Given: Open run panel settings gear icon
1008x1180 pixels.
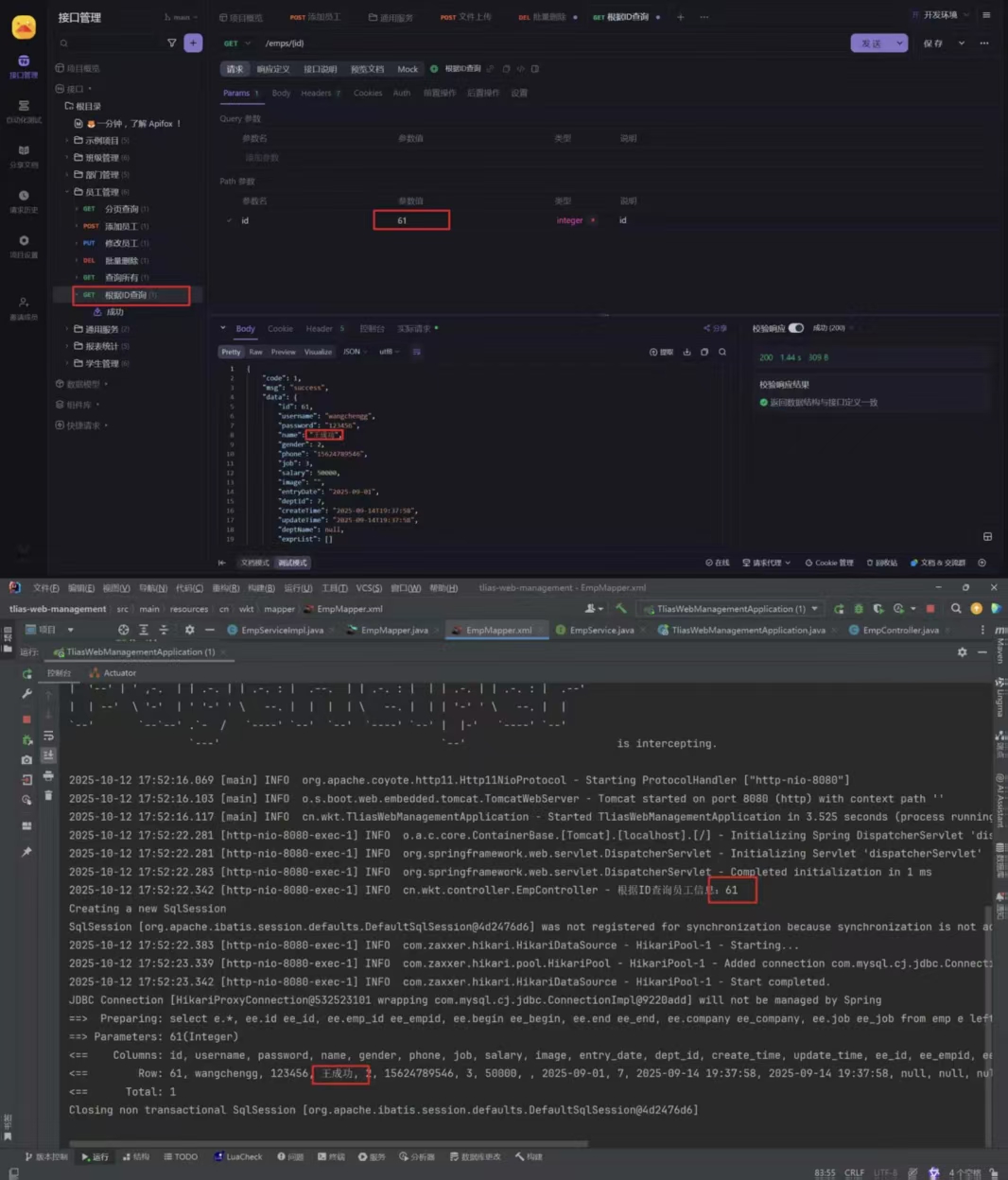Looking at the screenshot, I should coord(963,652).
